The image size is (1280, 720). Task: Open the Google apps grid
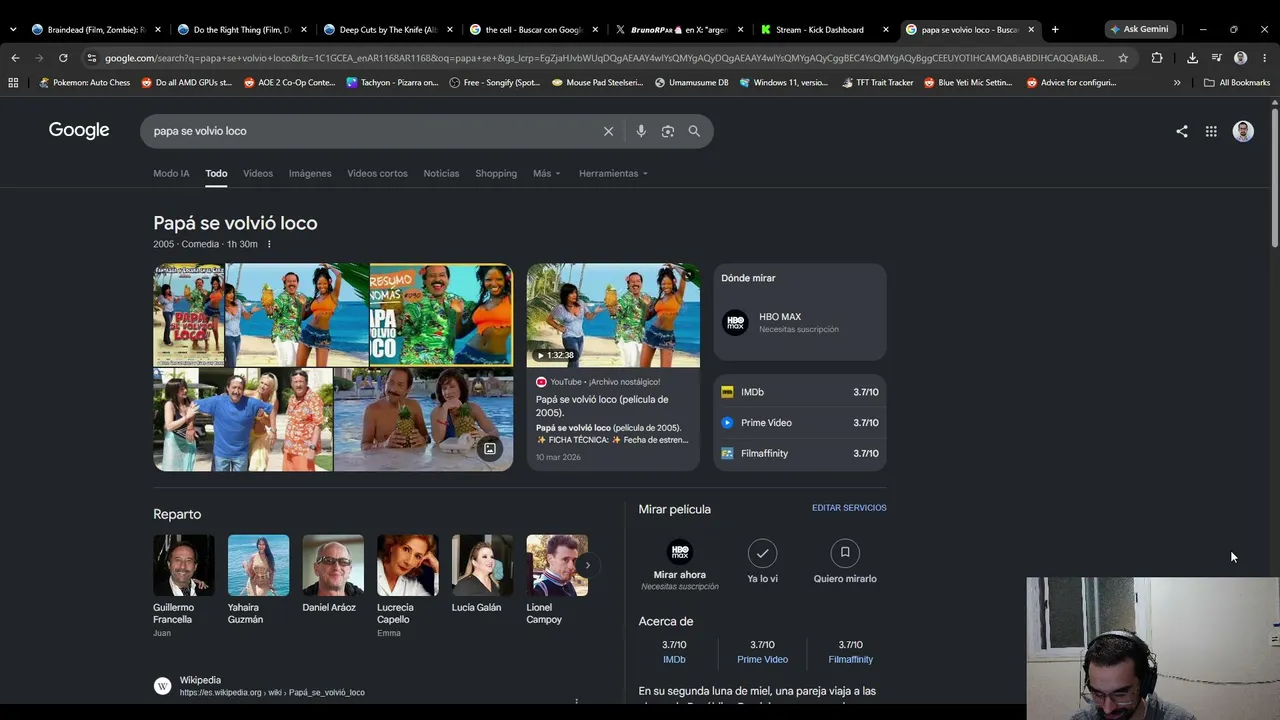point(1211,131)
